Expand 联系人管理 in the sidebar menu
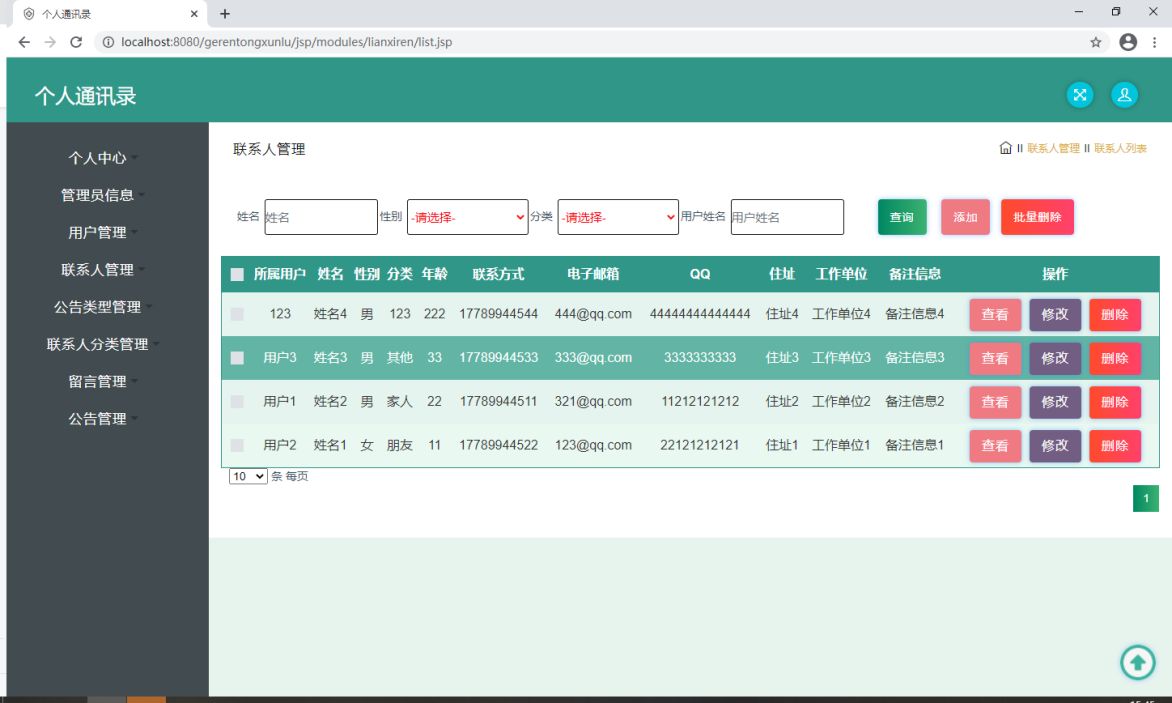Screen dimensions: 1172x703 pos(97,270)
